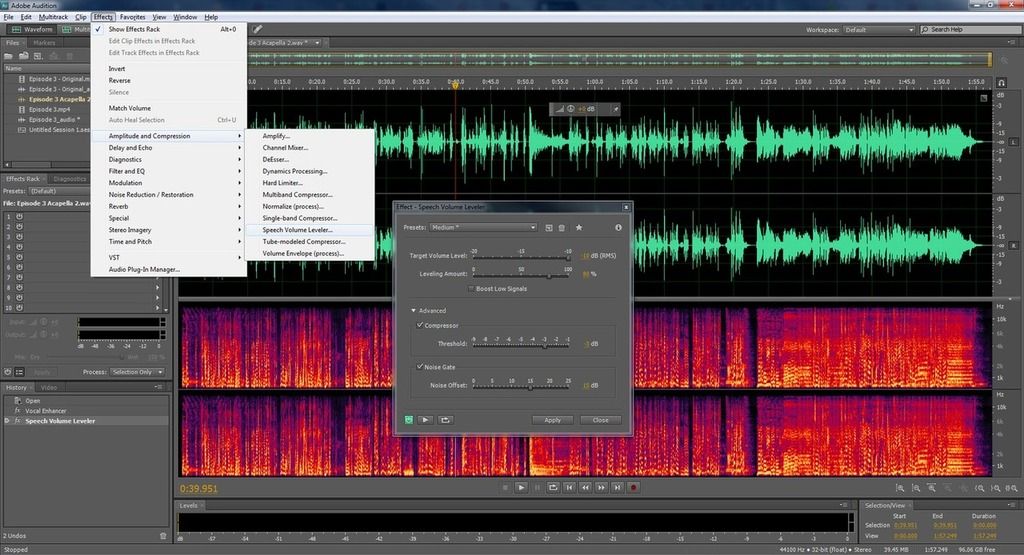The width and height of the screenshot is (1024, 555).
Task: Click Invert in the Effects menu
Action: [x=168, y=69]
